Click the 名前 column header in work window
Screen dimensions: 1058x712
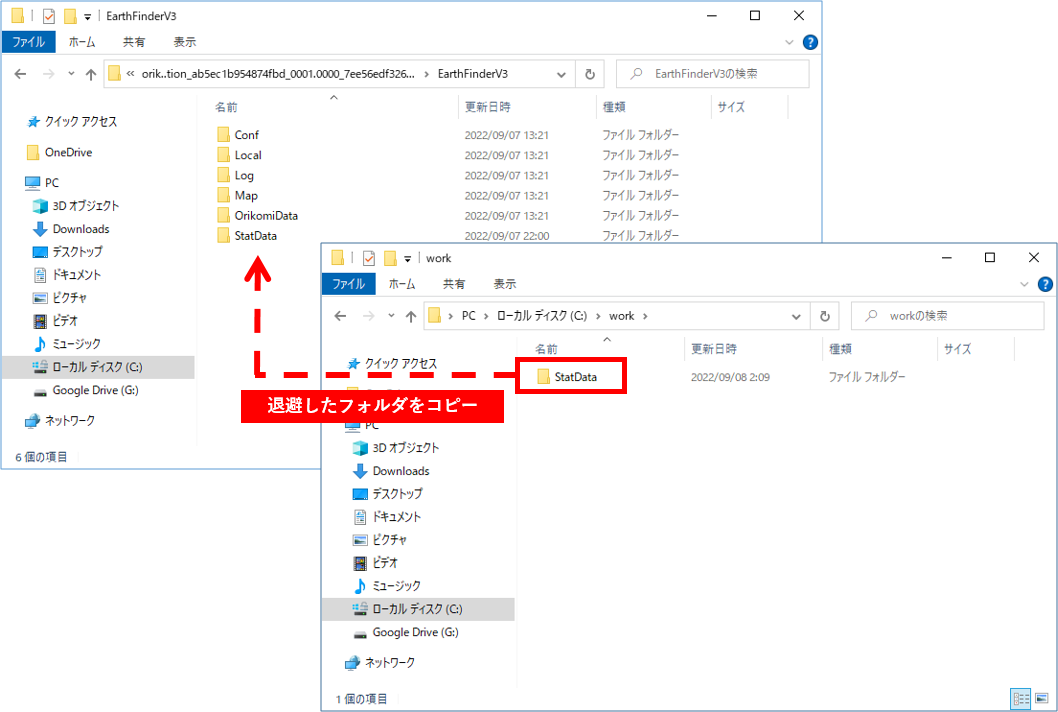(x=546, y=349)
